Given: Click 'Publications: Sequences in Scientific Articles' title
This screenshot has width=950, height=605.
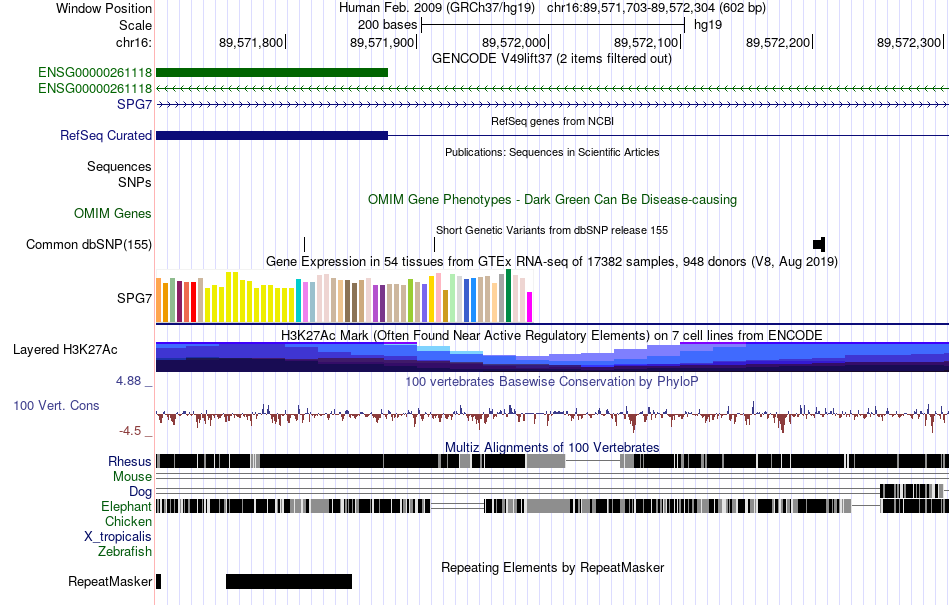Looking at the screenshot, I should click(552, 153).
